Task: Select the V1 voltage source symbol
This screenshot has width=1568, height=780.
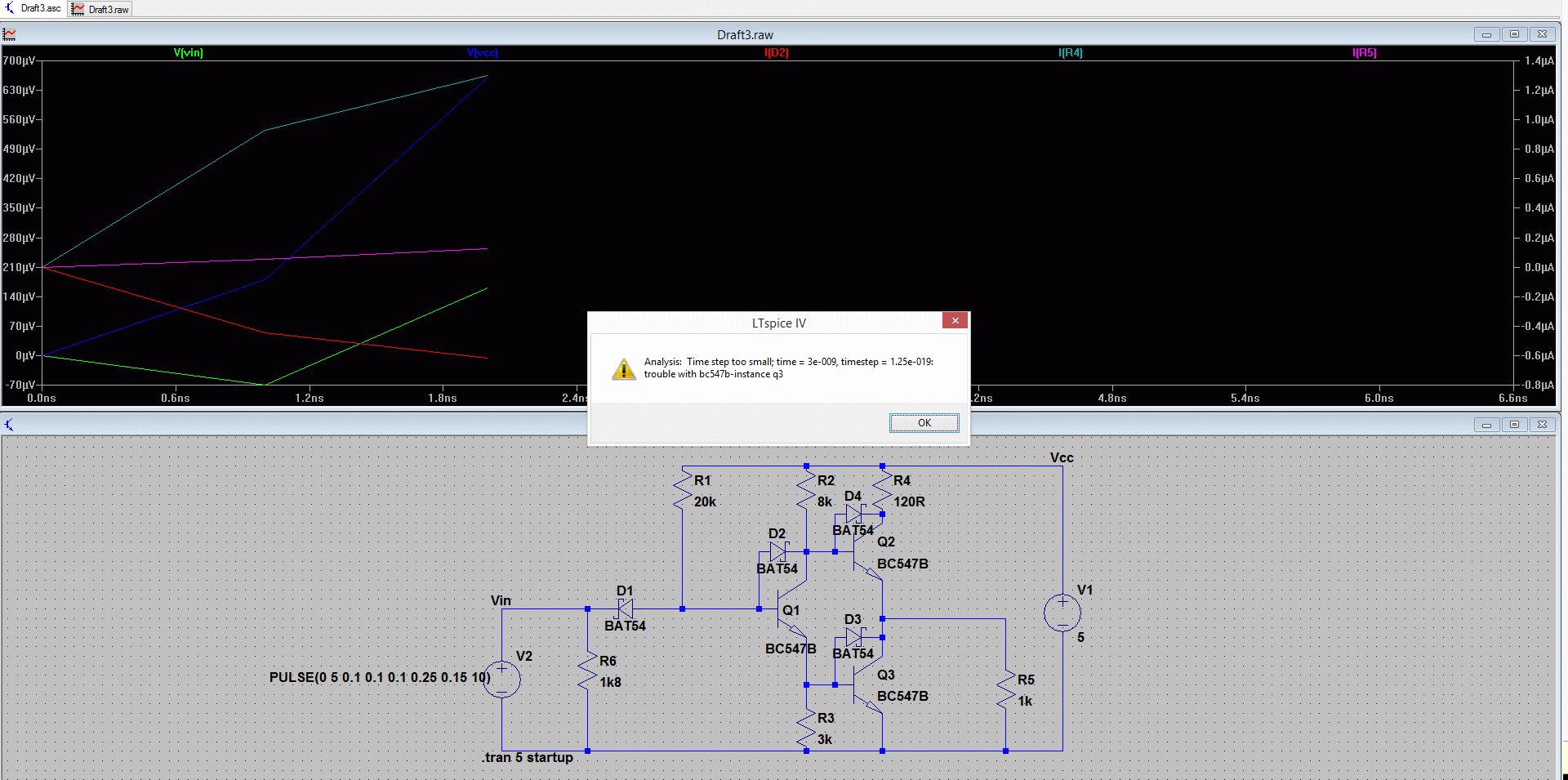Action: click(x=1062, y=613)
